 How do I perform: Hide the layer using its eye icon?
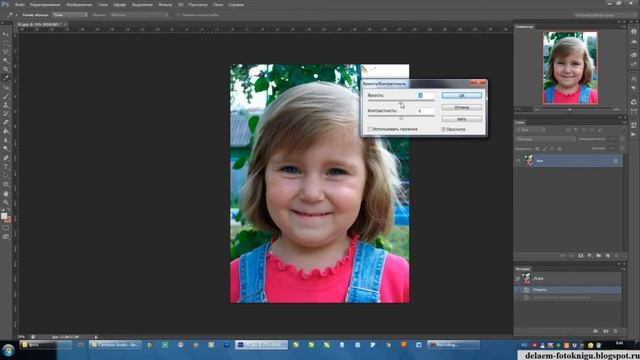(518, 161)
